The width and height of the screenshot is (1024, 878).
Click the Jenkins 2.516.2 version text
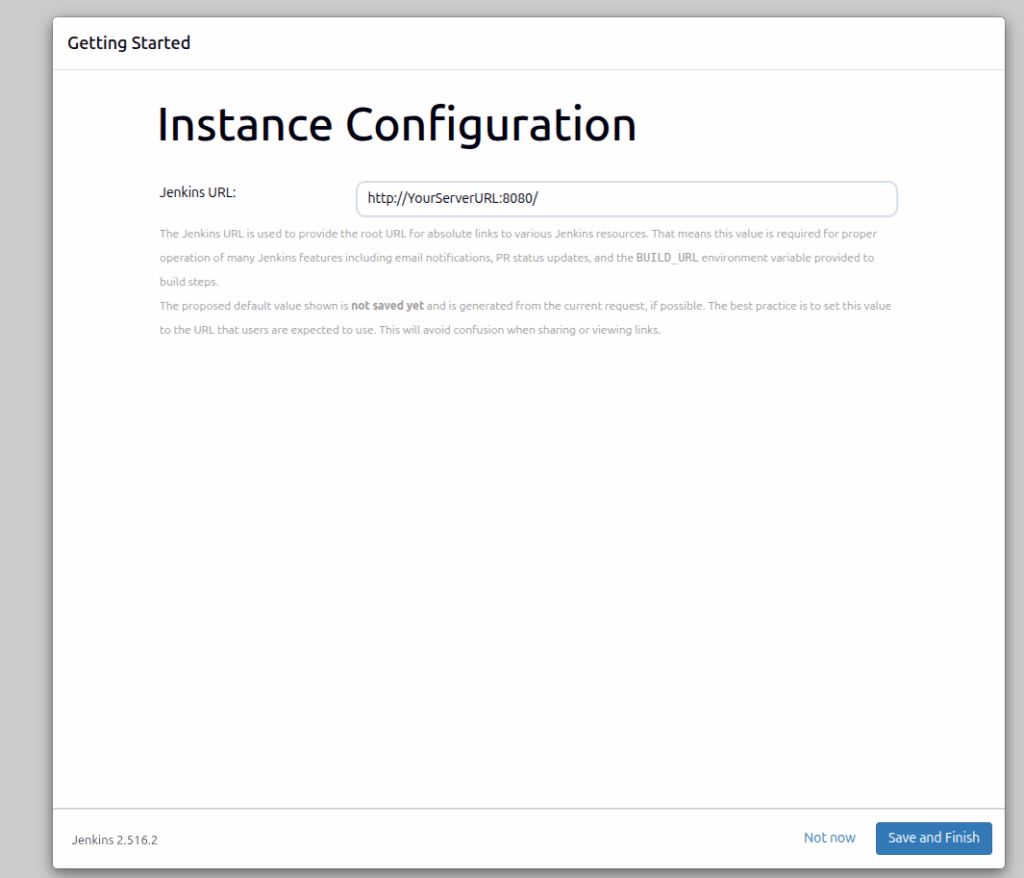click(x=114, y=840)
